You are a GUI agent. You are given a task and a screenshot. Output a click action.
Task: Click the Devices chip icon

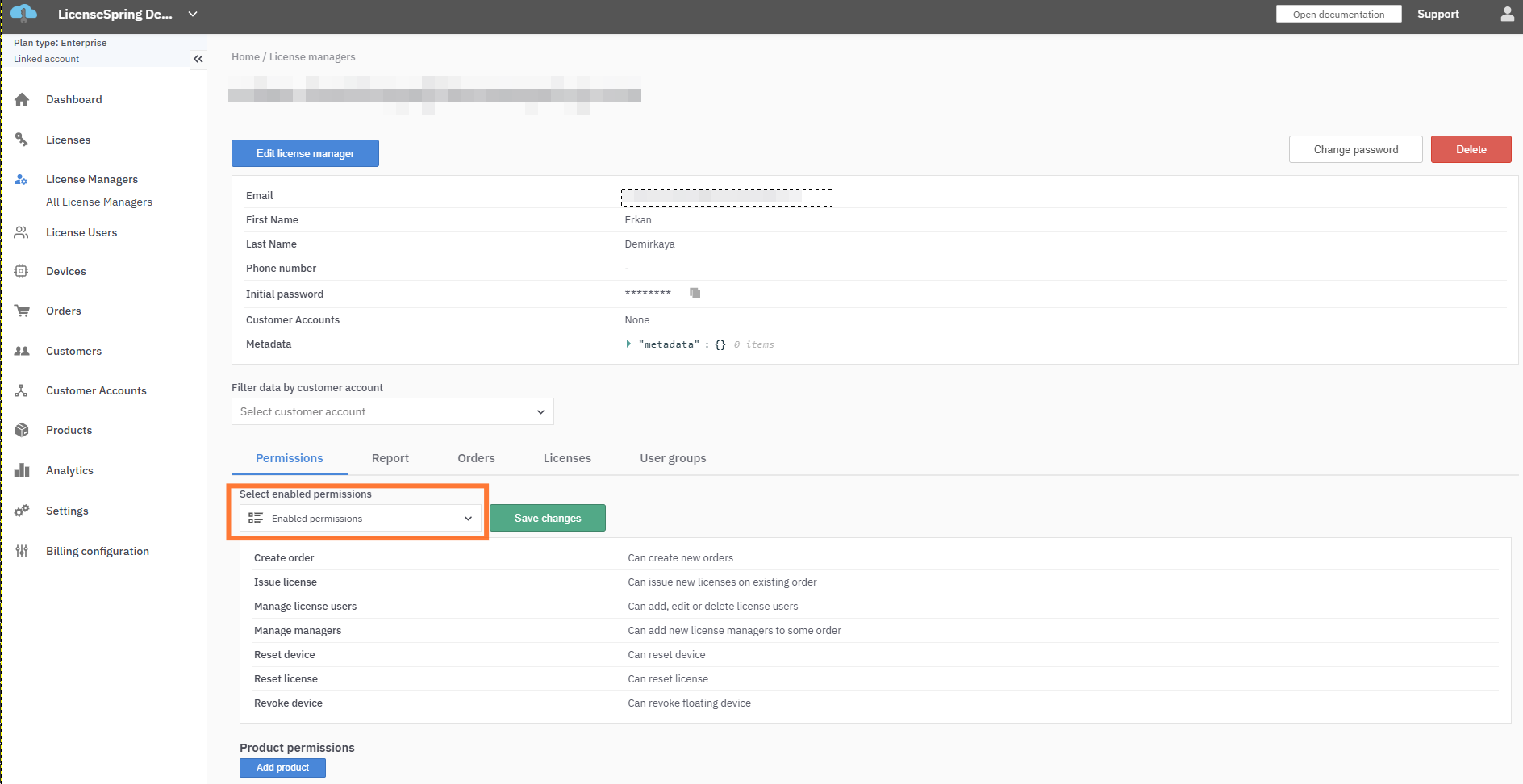22,271
